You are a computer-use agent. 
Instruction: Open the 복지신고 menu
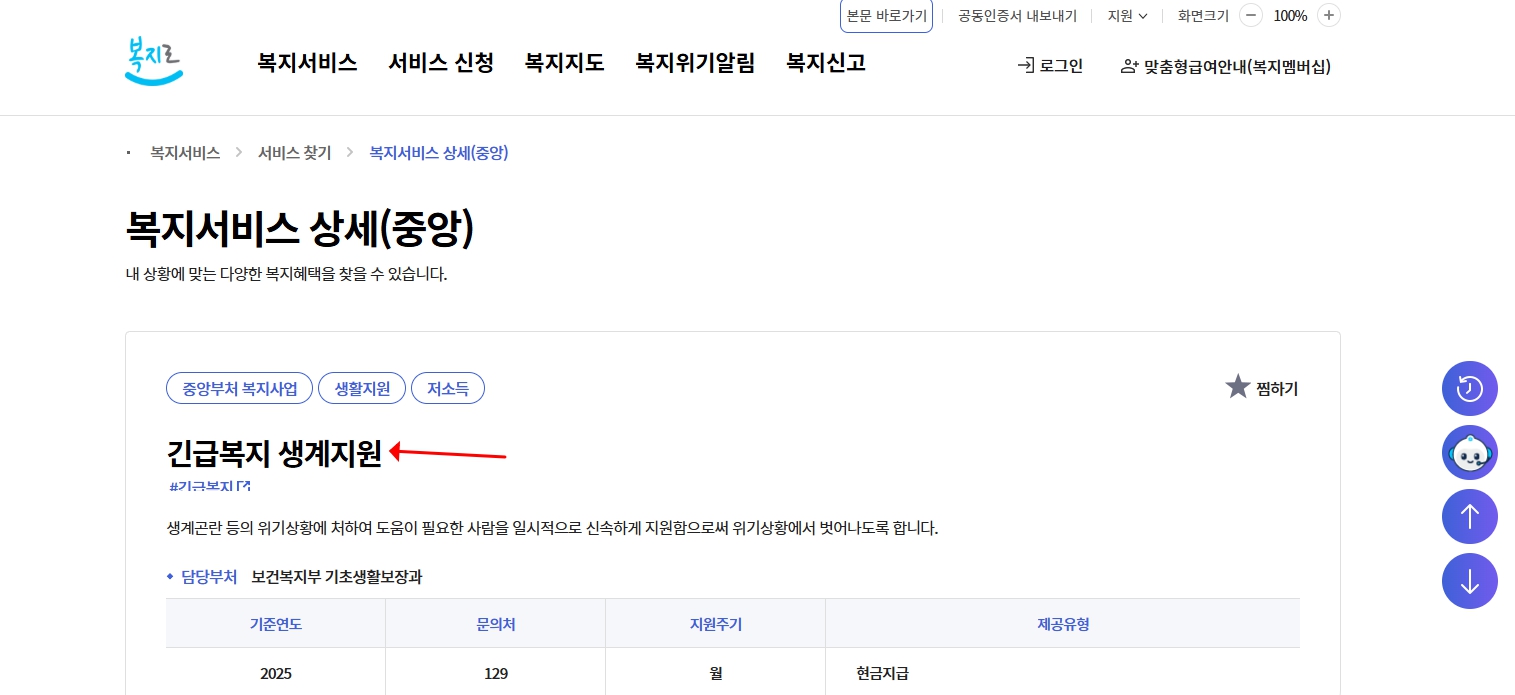(825, 62)
